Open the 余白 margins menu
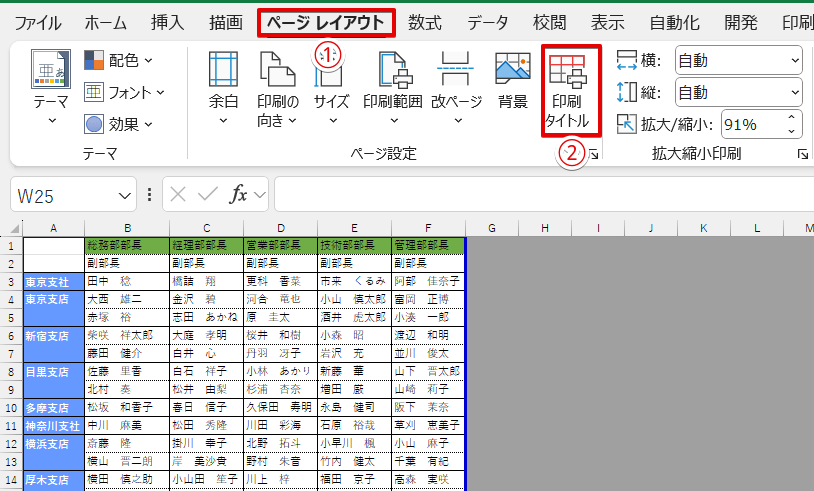 pyautogui.click(x=223, y=87)
